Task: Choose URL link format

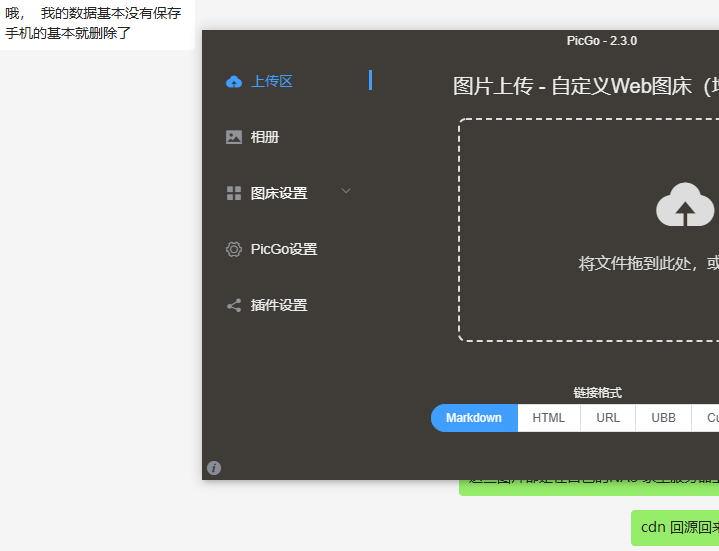Action: click(608, 418)
